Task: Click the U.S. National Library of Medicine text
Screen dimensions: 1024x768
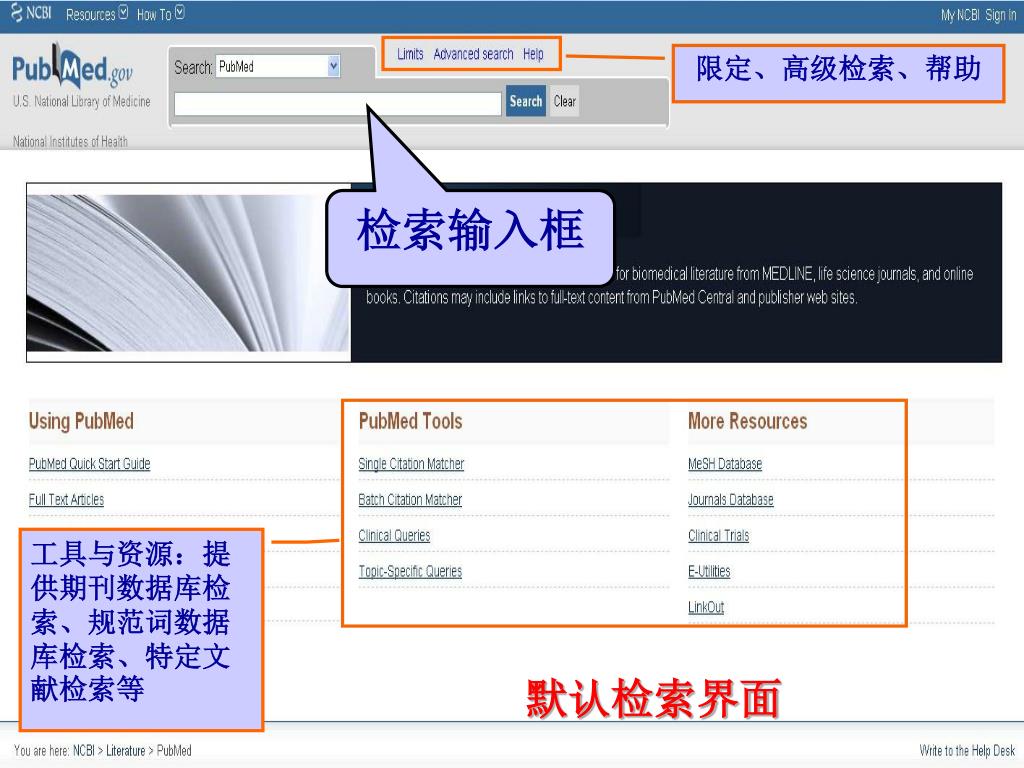Action: coord(82,101)
